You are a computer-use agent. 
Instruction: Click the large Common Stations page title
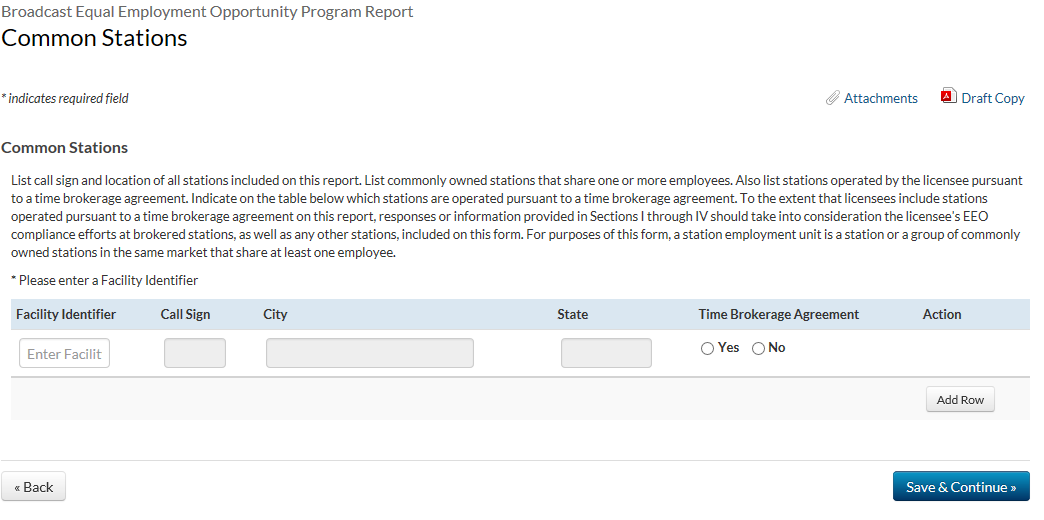94,38
